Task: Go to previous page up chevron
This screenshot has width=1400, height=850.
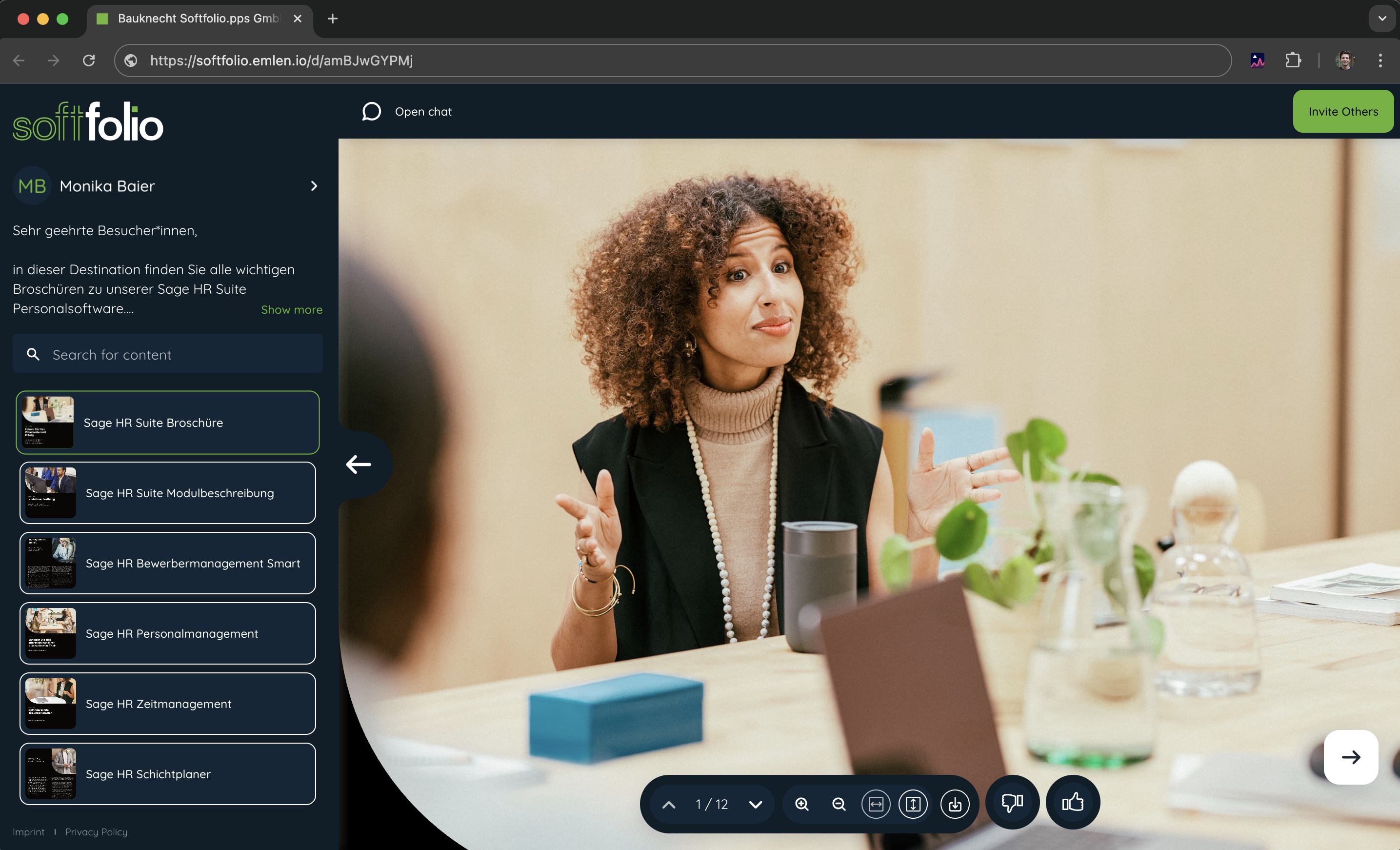Action: tap(669, 804)
